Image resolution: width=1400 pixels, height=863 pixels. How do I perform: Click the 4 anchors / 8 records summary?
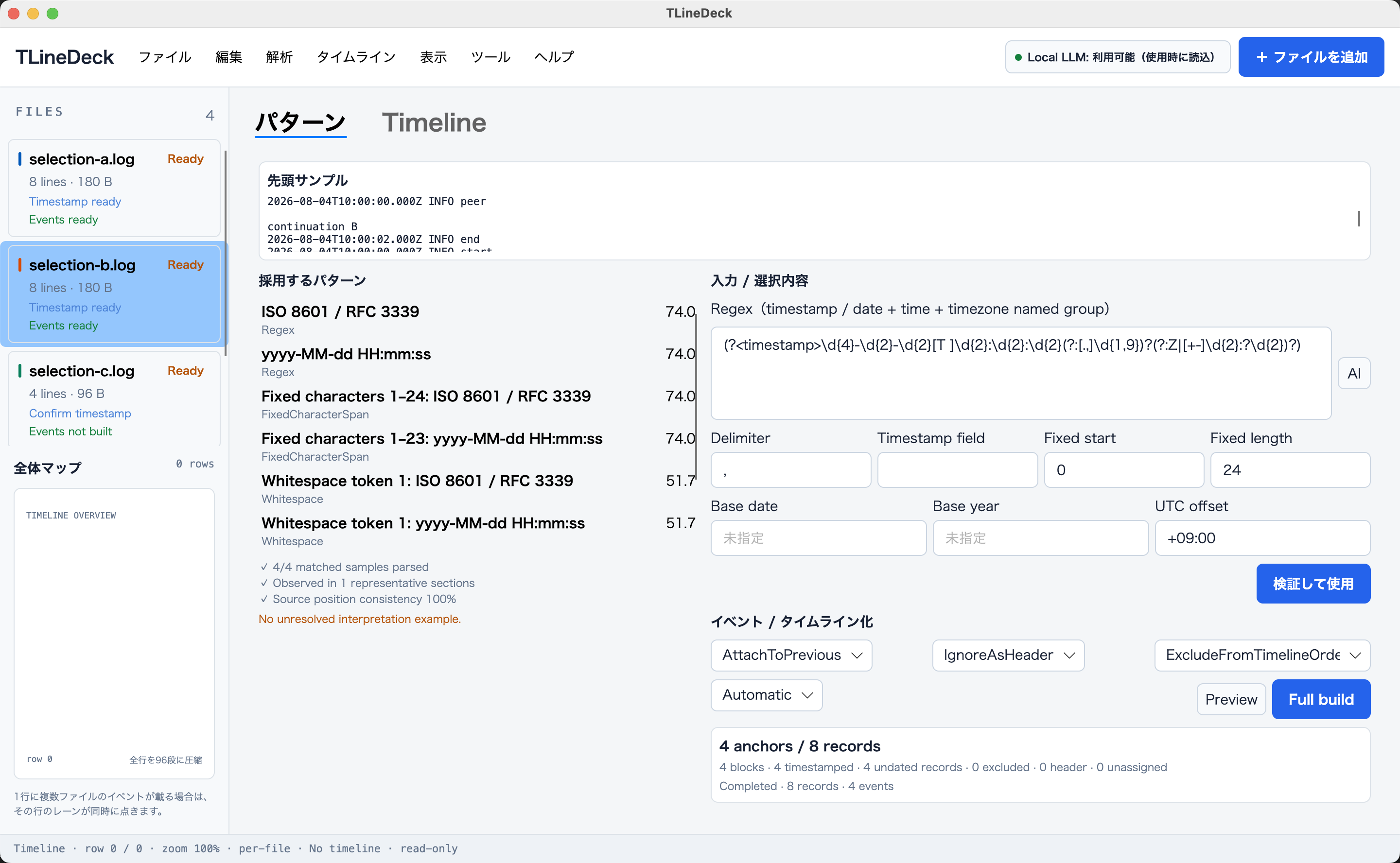coord(800,746)
